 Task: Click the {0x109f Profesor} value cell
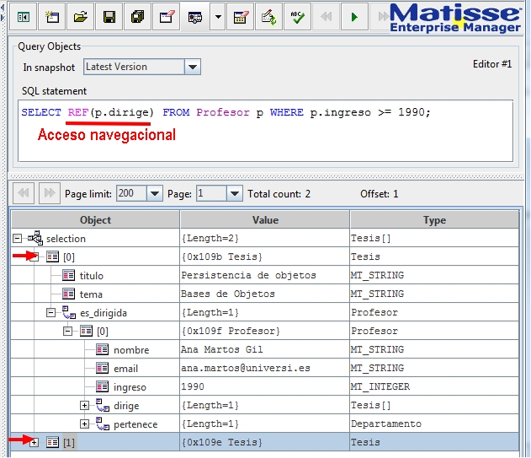coord(264,331)
